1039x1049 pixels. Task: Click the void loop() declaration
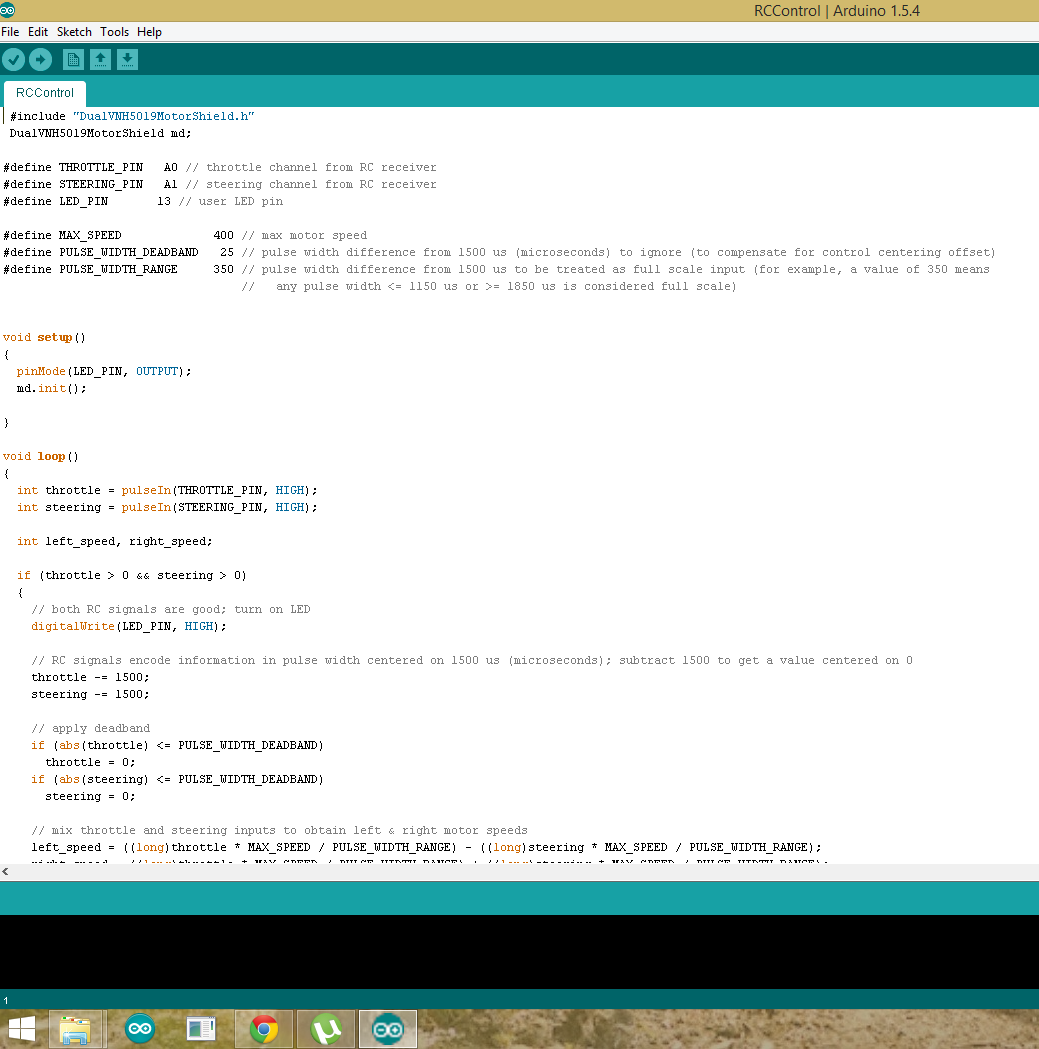coord(41,456)
